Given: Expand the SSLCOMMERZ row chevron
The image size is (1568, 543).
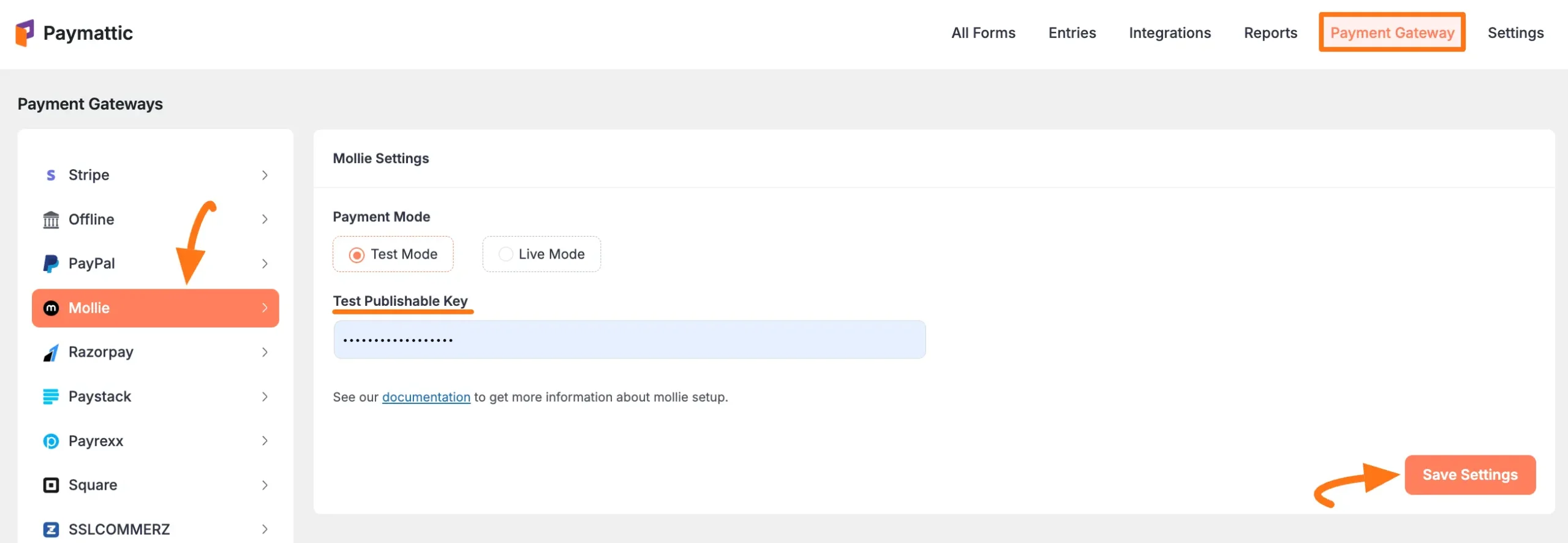Looking at the screenshot, I should point(265,530).
